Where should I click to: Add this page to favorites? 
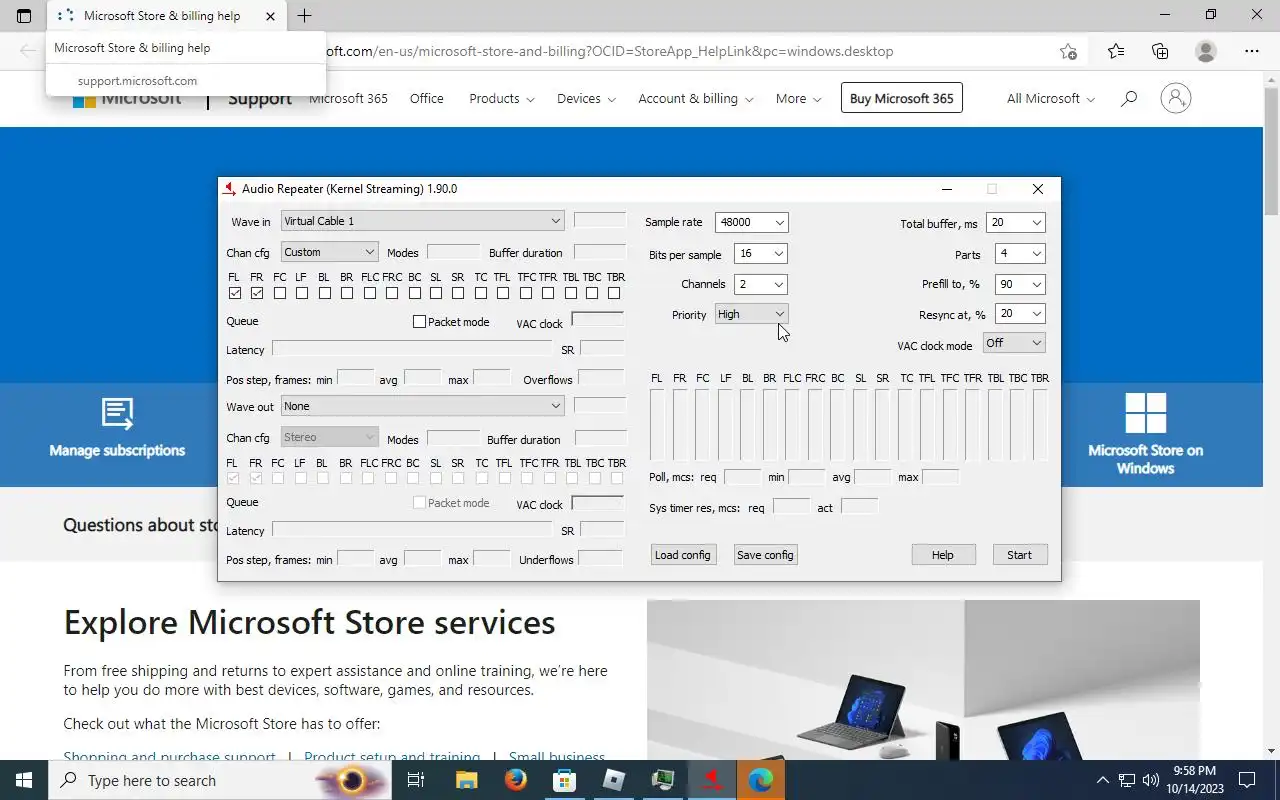tap(1068, 51)
